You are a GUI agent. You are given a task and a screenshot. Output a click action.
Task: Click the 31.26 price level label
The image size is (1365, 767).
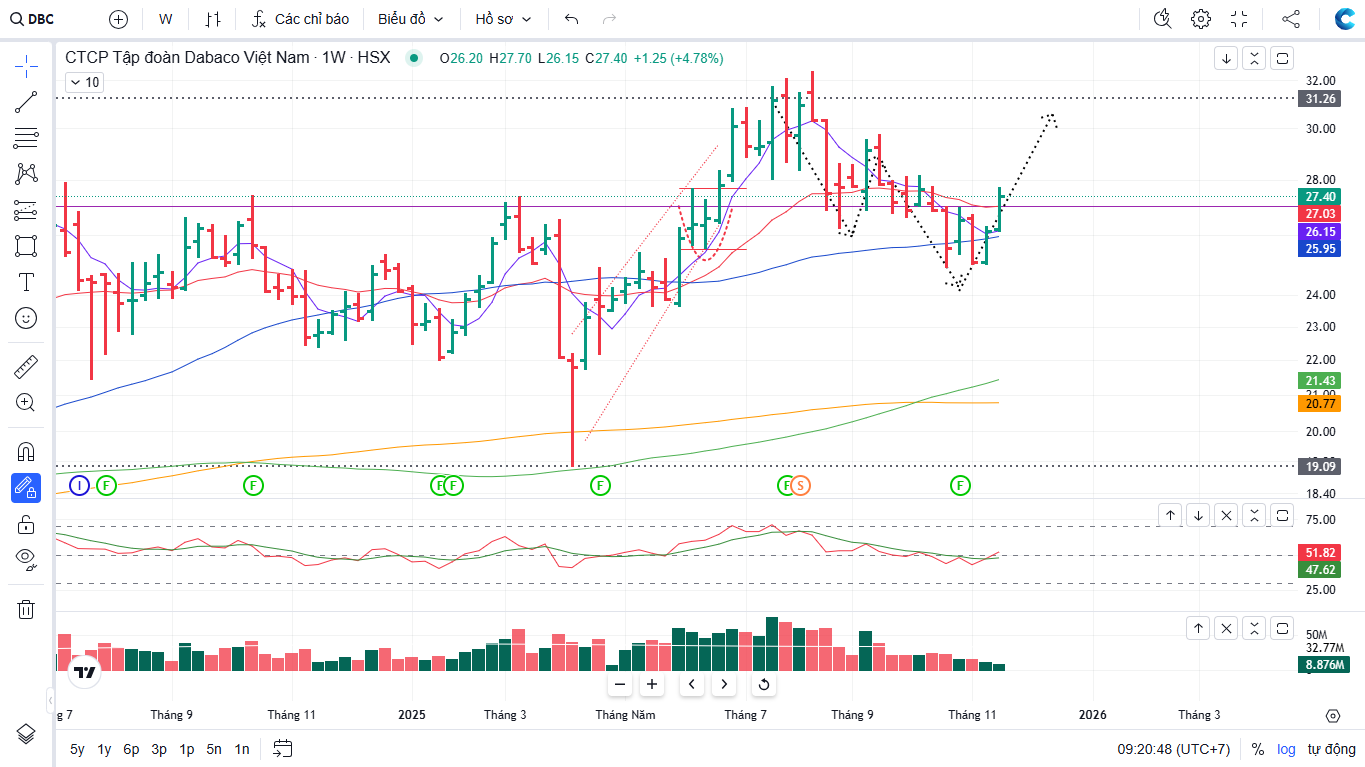pyautogui.click(x=1321, y=98)
